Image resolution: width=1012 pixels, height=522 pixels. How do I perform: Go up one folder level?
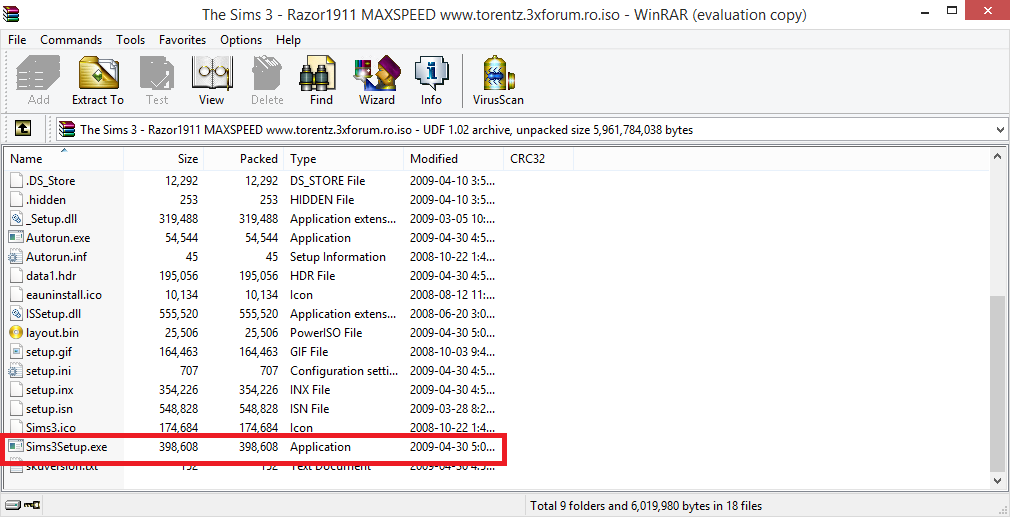click(23, 129)
